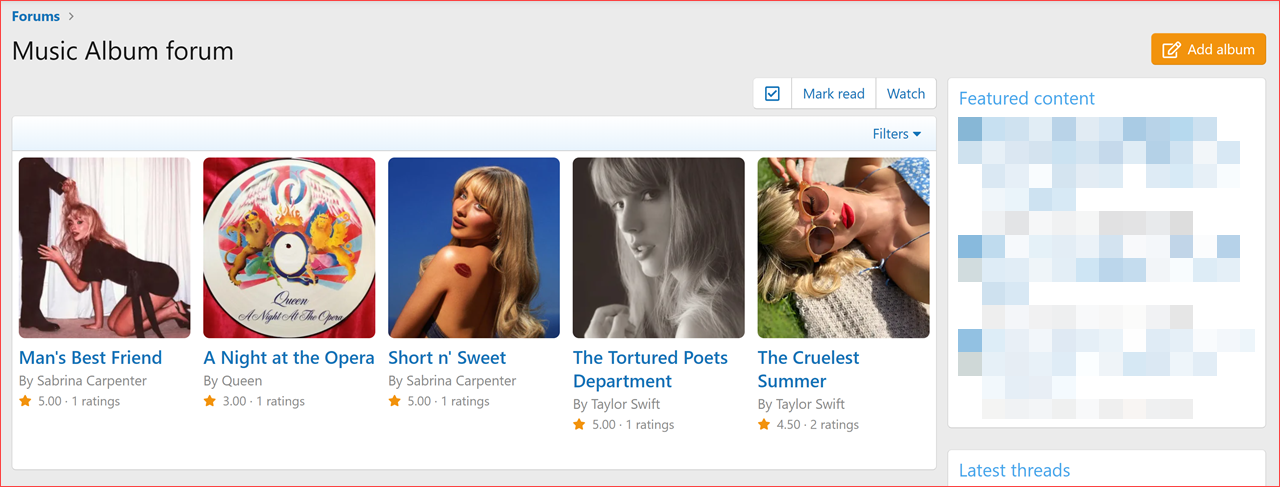Click the 'By Queen' text

point(233,381)
